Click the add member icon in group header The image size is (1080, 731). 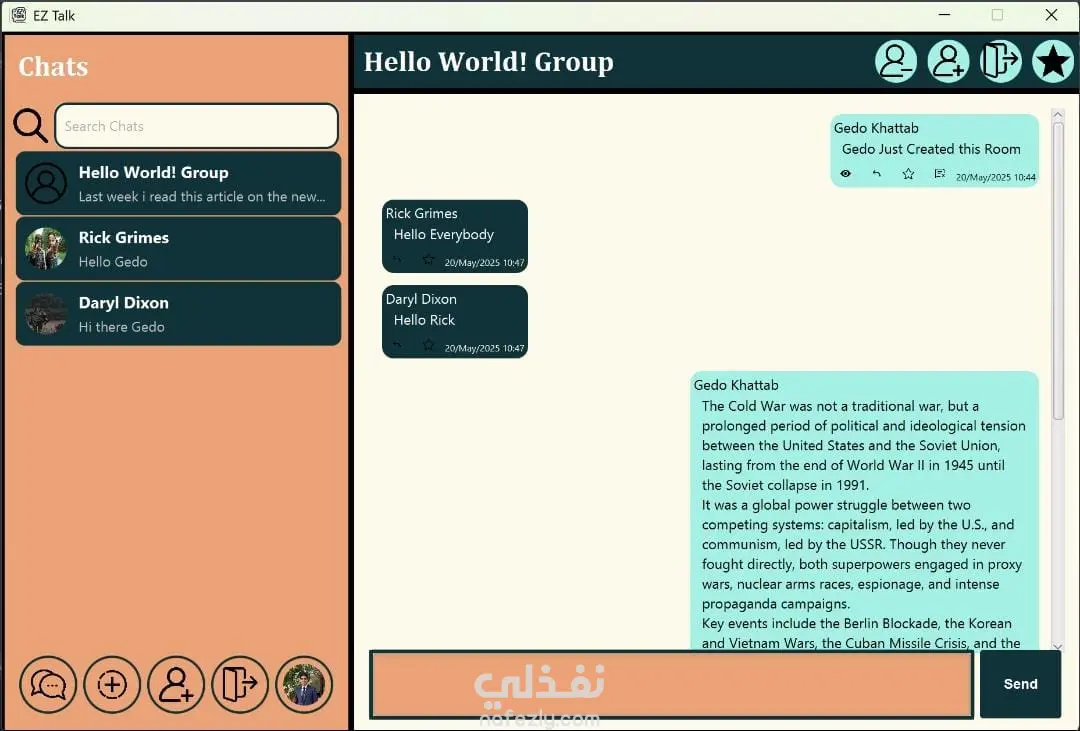(948, 61)
